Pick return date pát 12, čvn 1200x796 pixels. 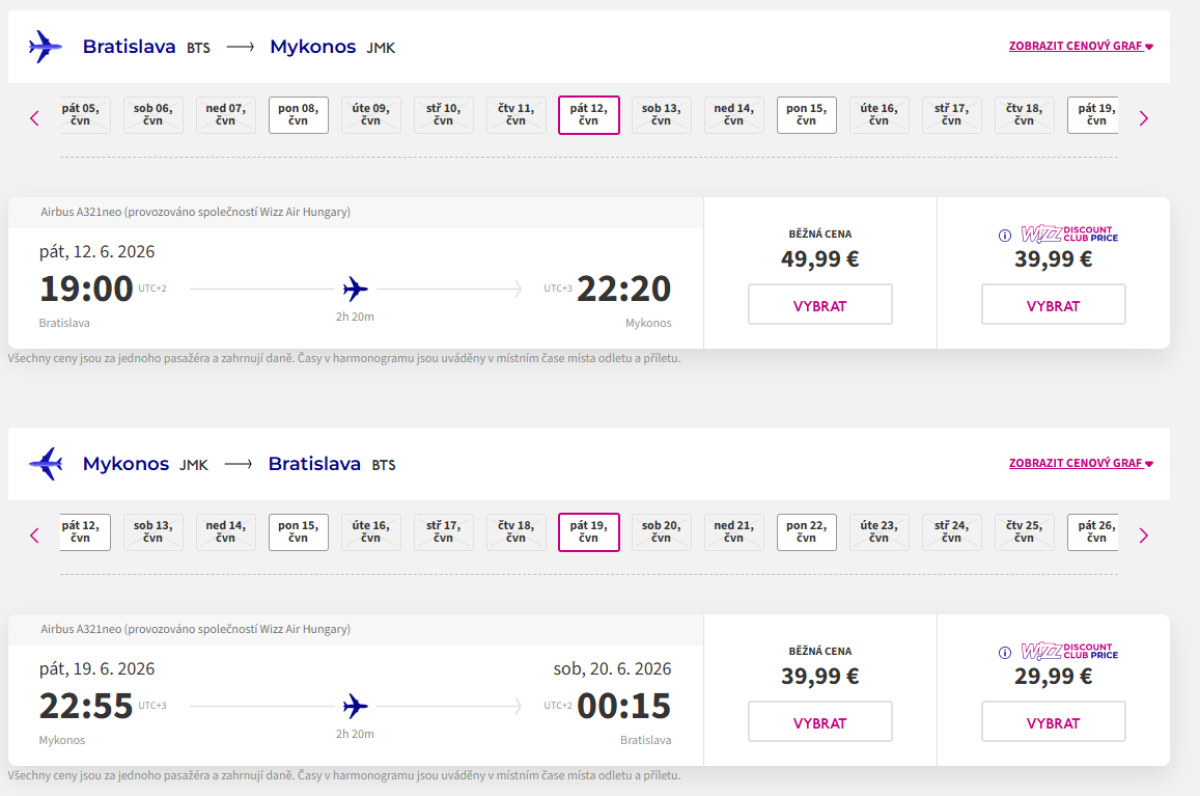coord(84,532)
